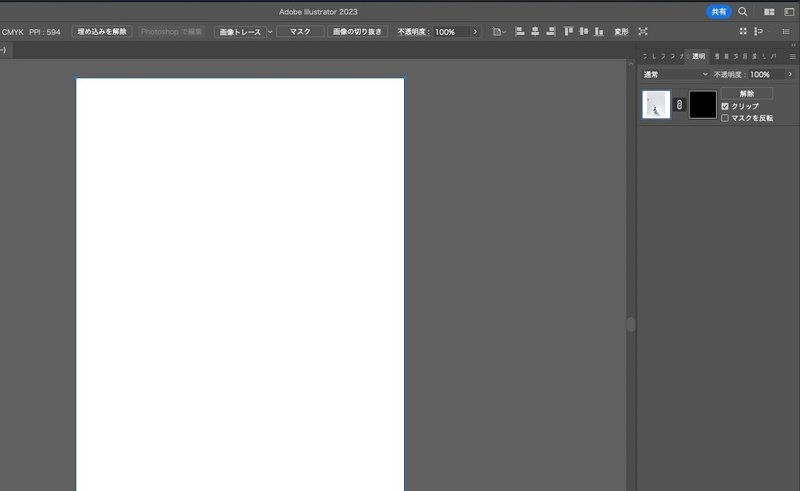Click the isolate selected object icon
The height and width of the screenshot is (491, 800).
643,32
